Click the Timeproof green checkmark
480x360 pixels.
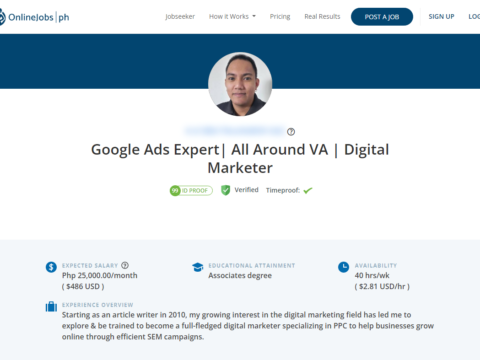(x=308, y=190)
